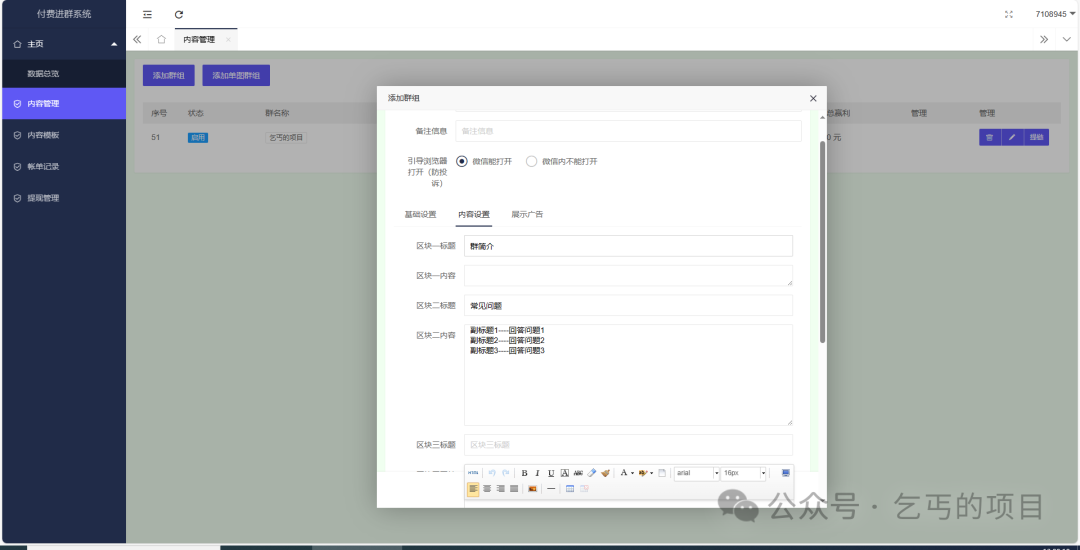Click the 添加单图群组 button
Image resolution: width=1080 pixels, height=550 pixels.
pyautogui.click(x=236, y=76)
